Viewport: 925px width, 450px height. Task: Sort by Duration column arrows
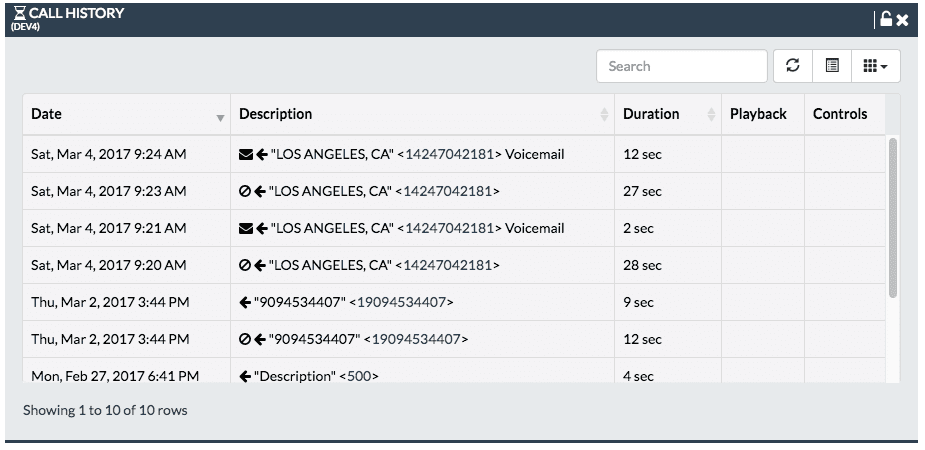(x=711, y=114)
